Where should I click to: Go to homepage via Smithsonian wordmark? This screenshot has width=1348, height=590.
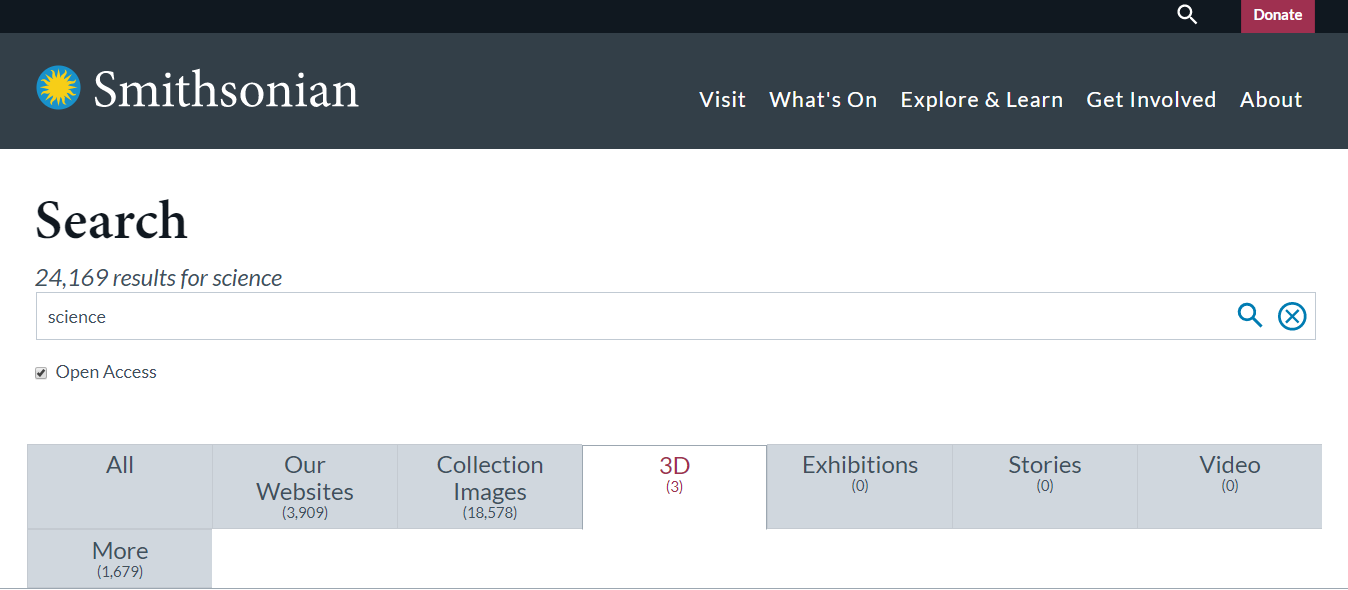click(x=226, y=90)
